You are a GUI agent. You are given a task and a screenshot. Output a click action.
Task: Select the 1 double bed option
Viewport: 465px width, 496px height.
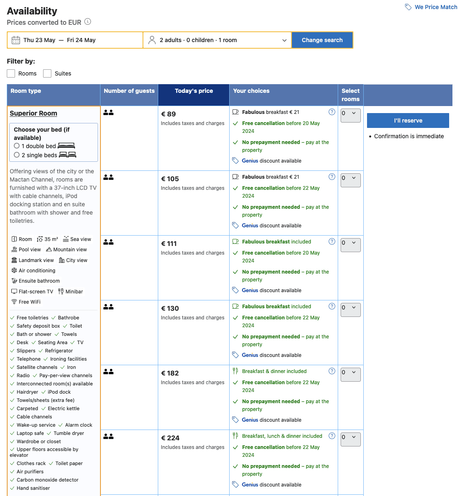(x=17, y=146)
